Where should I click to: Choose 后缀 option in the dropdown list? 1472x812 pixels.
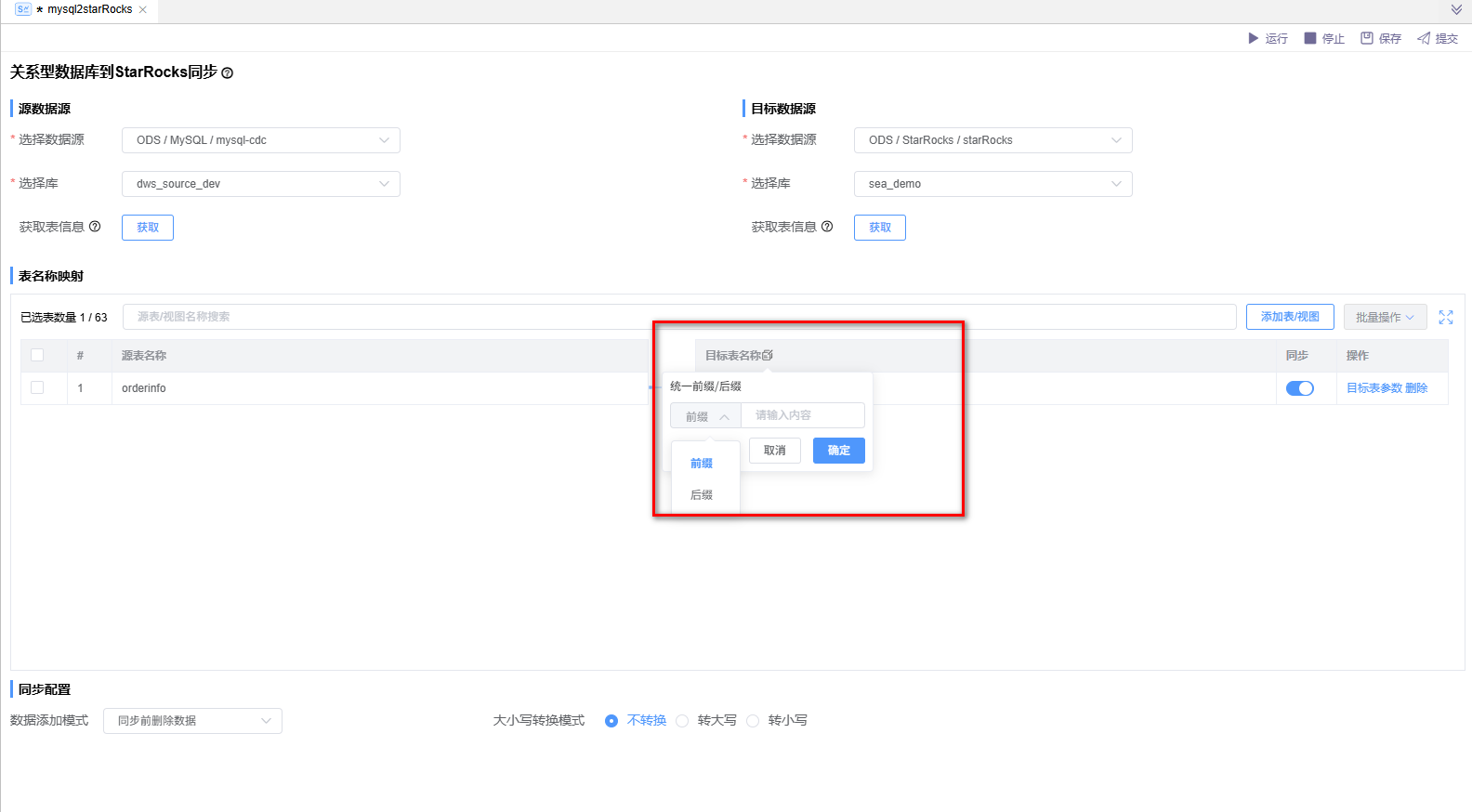point(702,495)
